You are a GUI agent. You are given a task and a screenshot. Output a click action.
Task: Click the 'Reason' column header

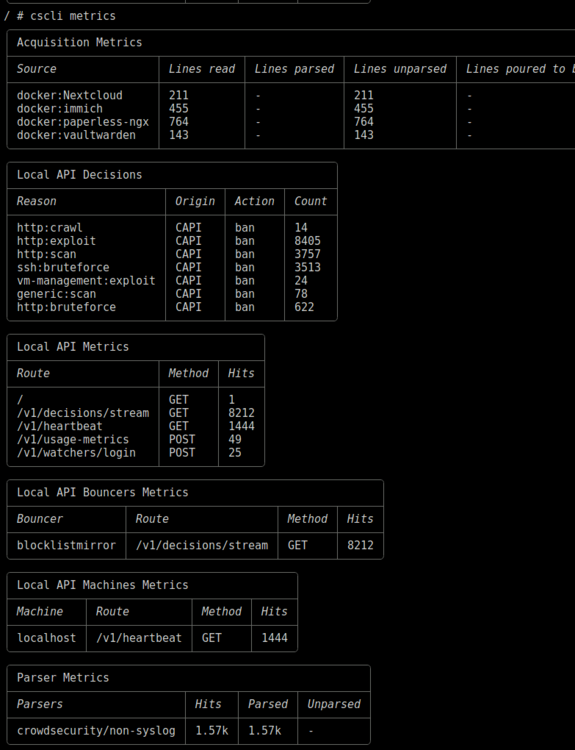(x=36, y=201)
